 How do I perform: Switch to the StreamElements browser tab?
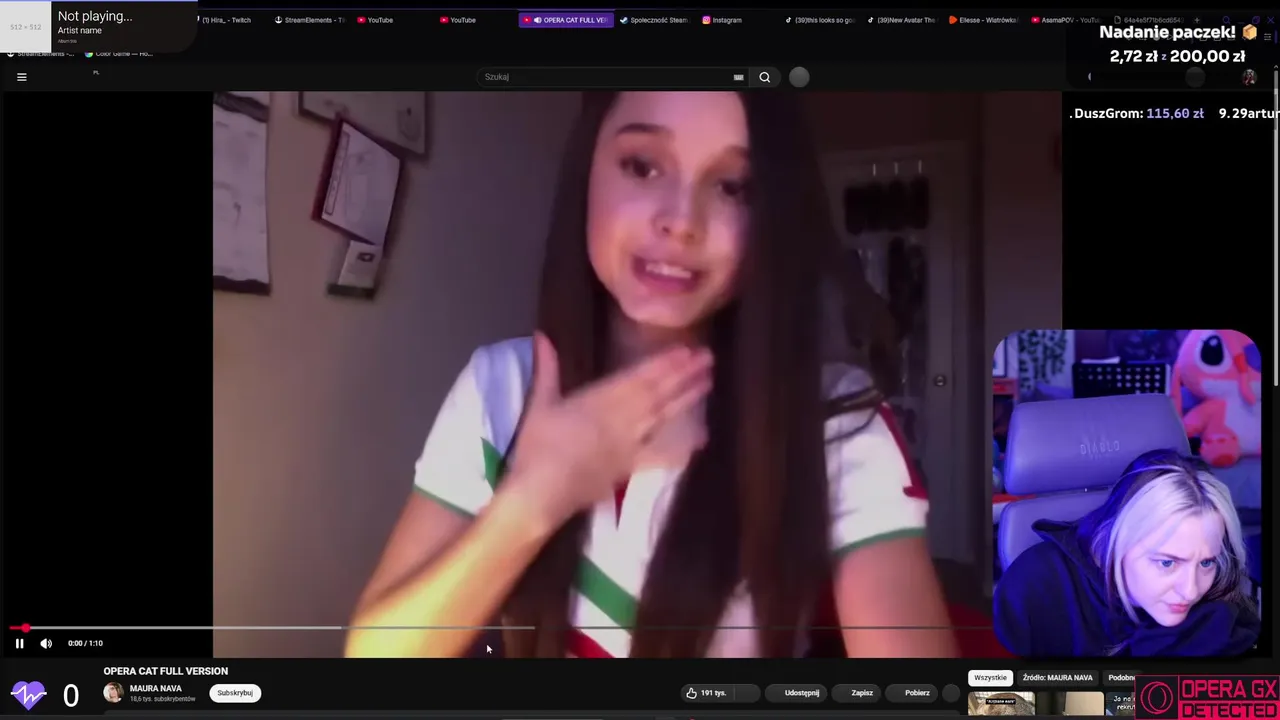310,20
